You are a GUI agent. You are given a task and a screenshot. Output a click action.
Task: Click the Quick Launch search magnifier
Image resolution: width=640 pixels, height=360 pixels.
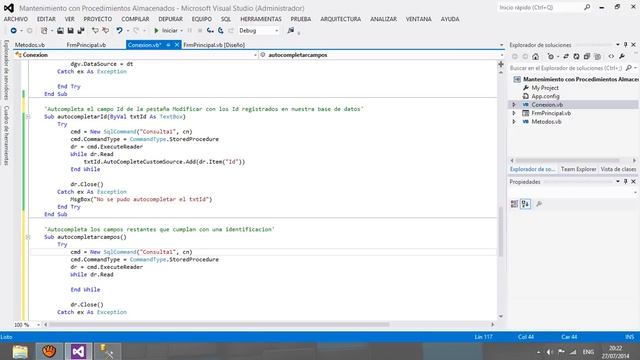587,7
